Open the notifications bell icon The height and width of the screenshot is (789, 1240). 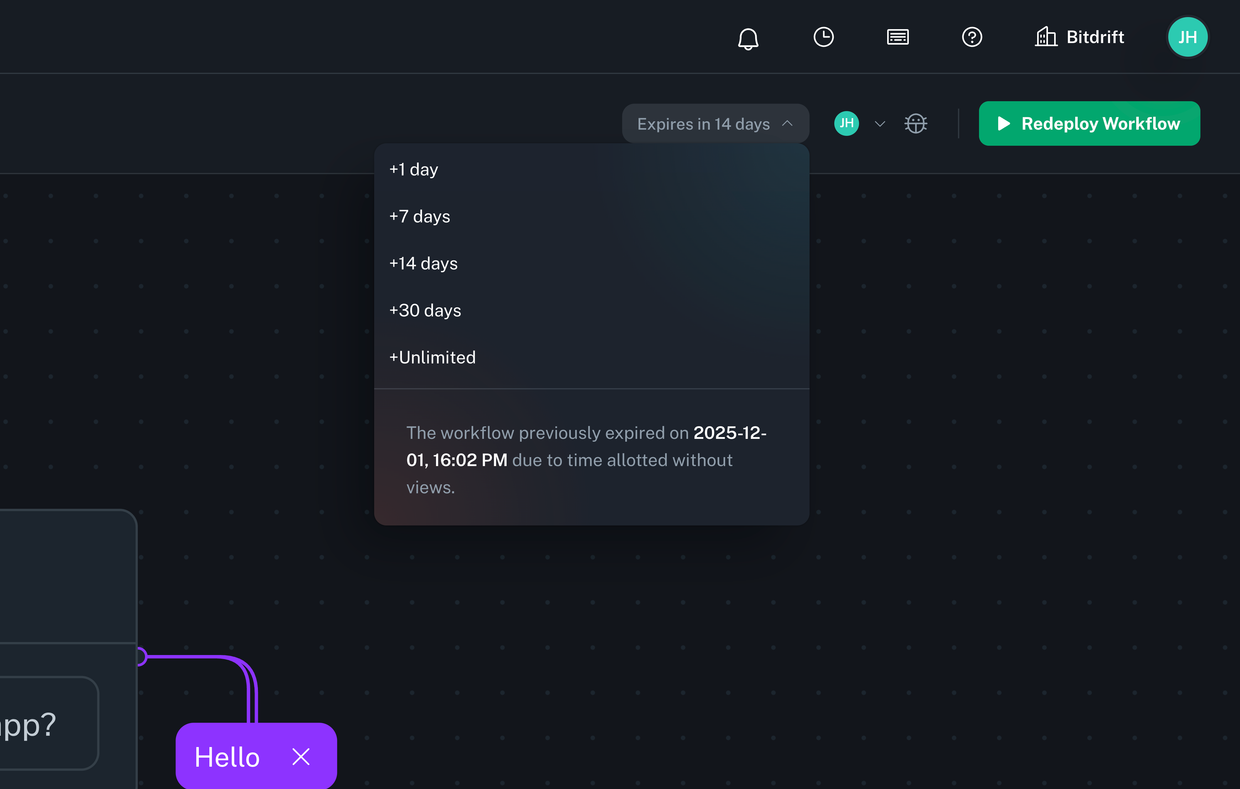tap(747, 37)
